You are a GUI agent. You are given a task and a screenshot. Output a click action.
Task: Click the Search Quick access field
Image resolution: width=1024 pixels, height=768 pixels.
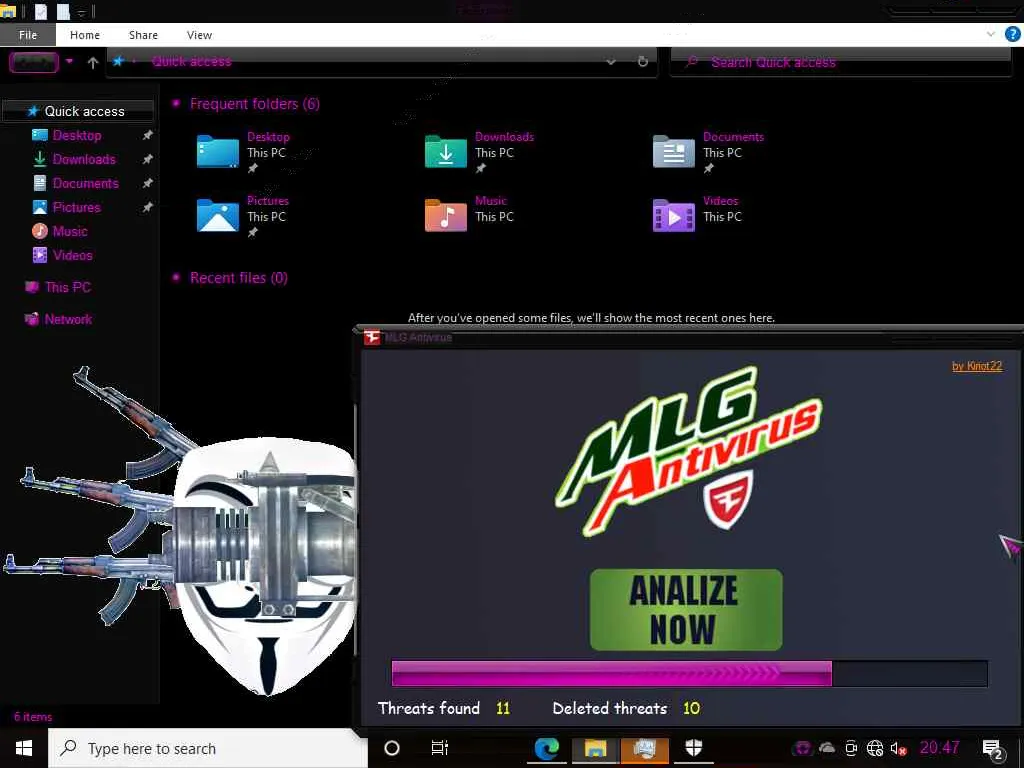841,62
